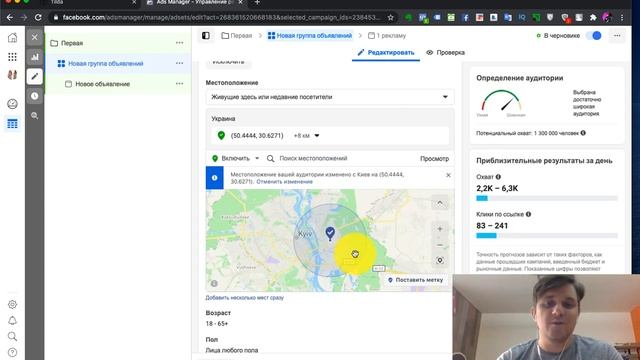Click the blue location pin on map
This screenshot has height=360, width=640.
point(330,233)
